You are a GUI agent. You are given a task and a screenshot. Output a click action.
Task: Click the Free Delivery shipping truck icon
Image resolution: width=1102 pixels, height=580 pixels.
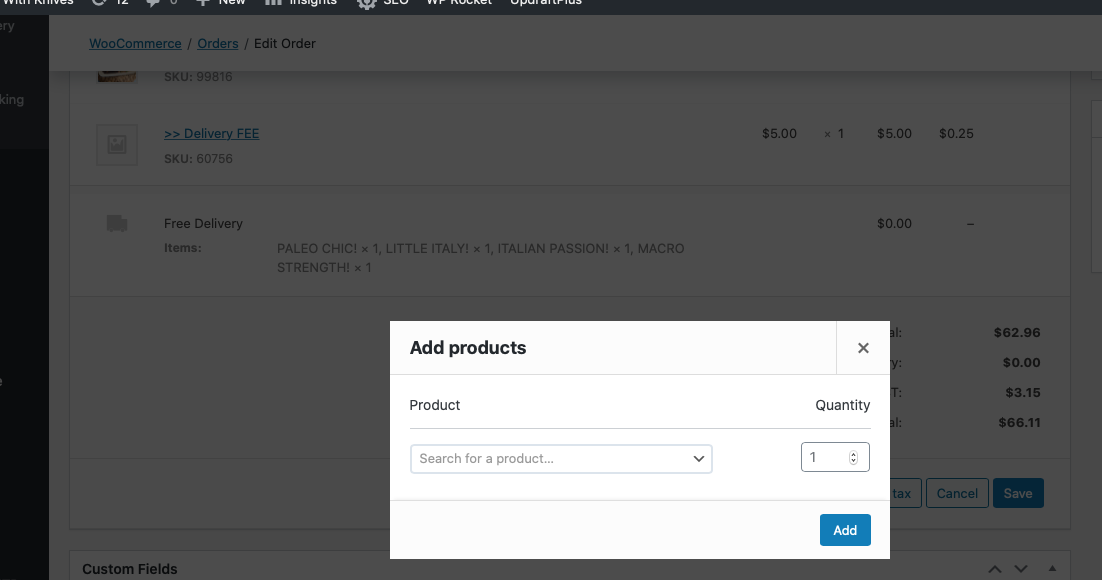click(116, 223)
